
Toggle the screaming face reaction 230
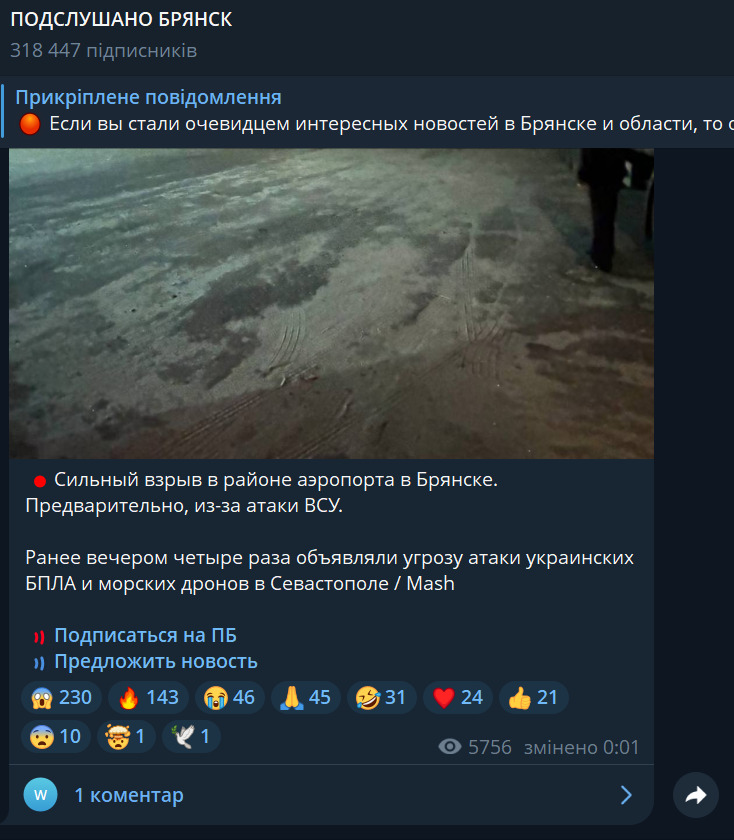61,698
